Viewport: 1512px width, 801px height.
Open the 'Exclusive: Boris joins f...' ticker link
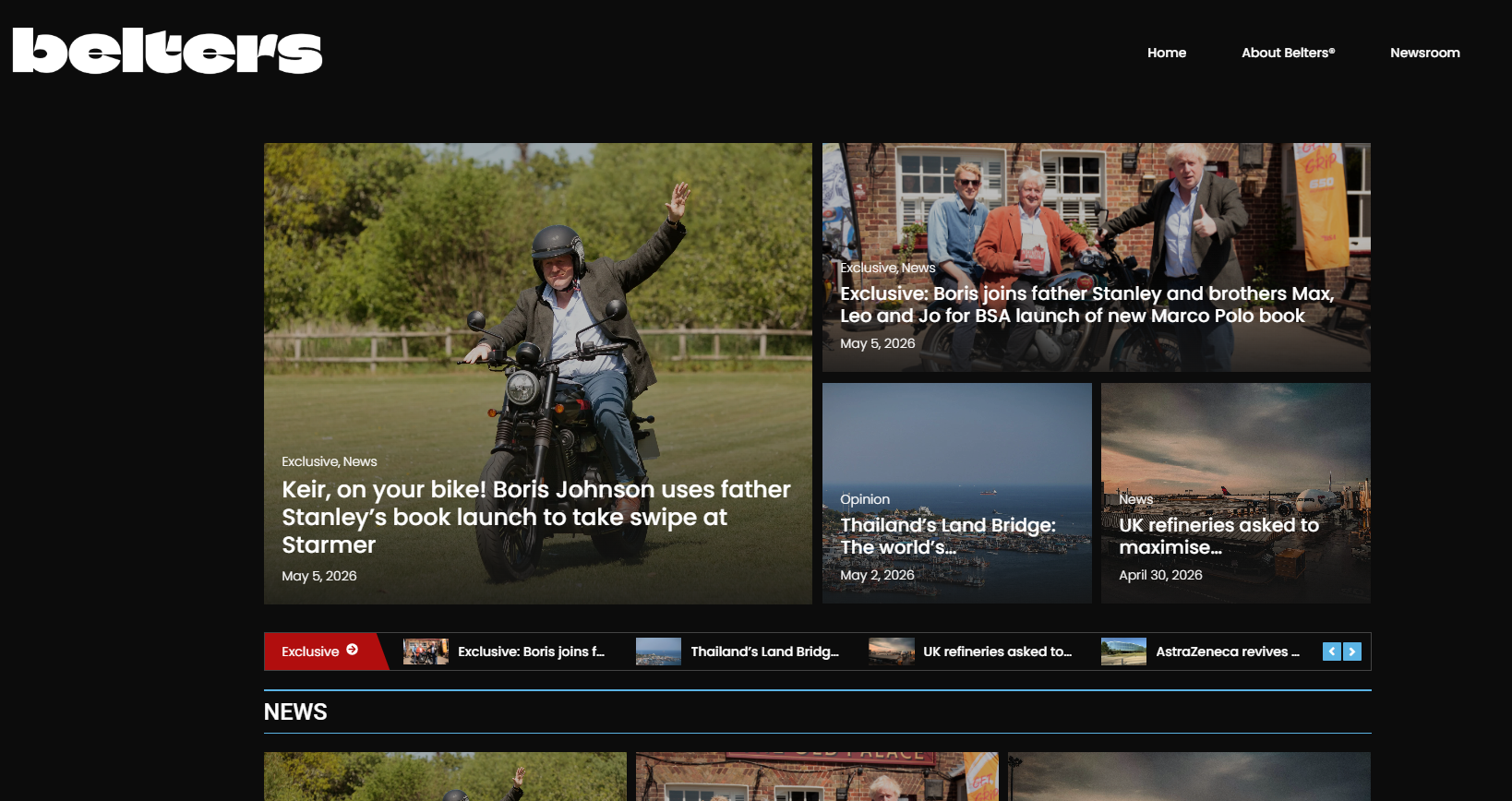(532, 652)
